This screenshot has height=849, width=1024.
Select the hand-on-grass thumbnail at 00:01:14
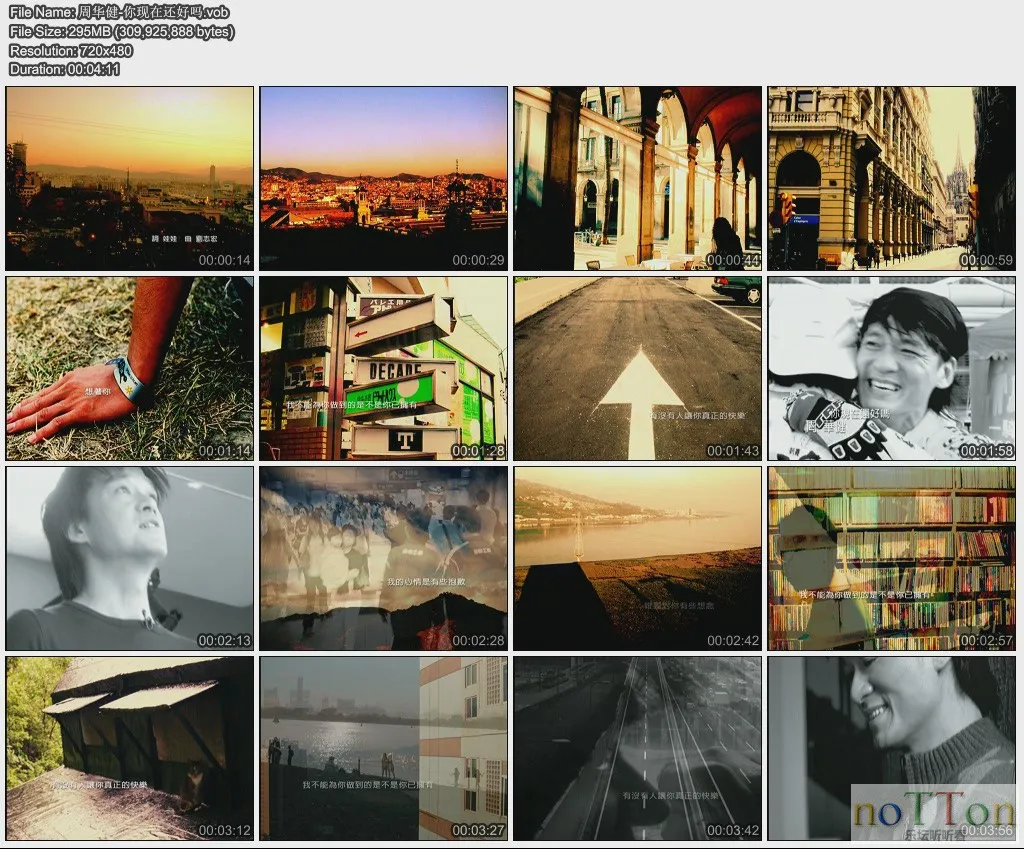[x=130, y=368]
